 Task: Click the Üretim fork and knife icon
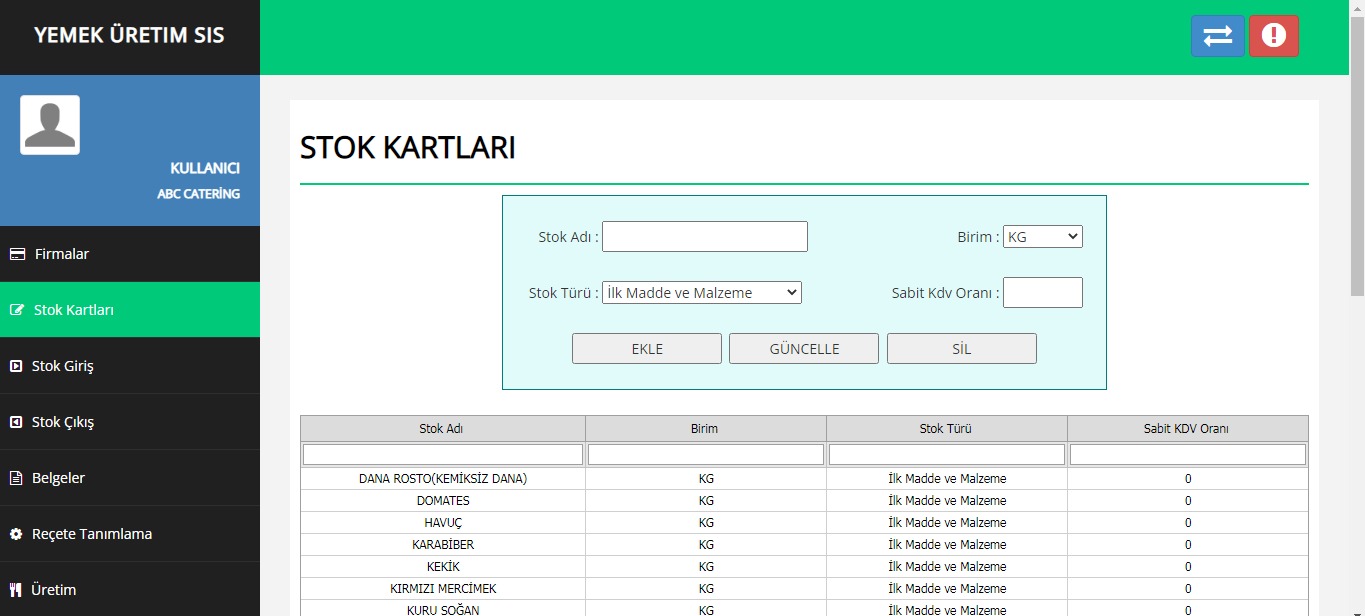coord(16,590)
